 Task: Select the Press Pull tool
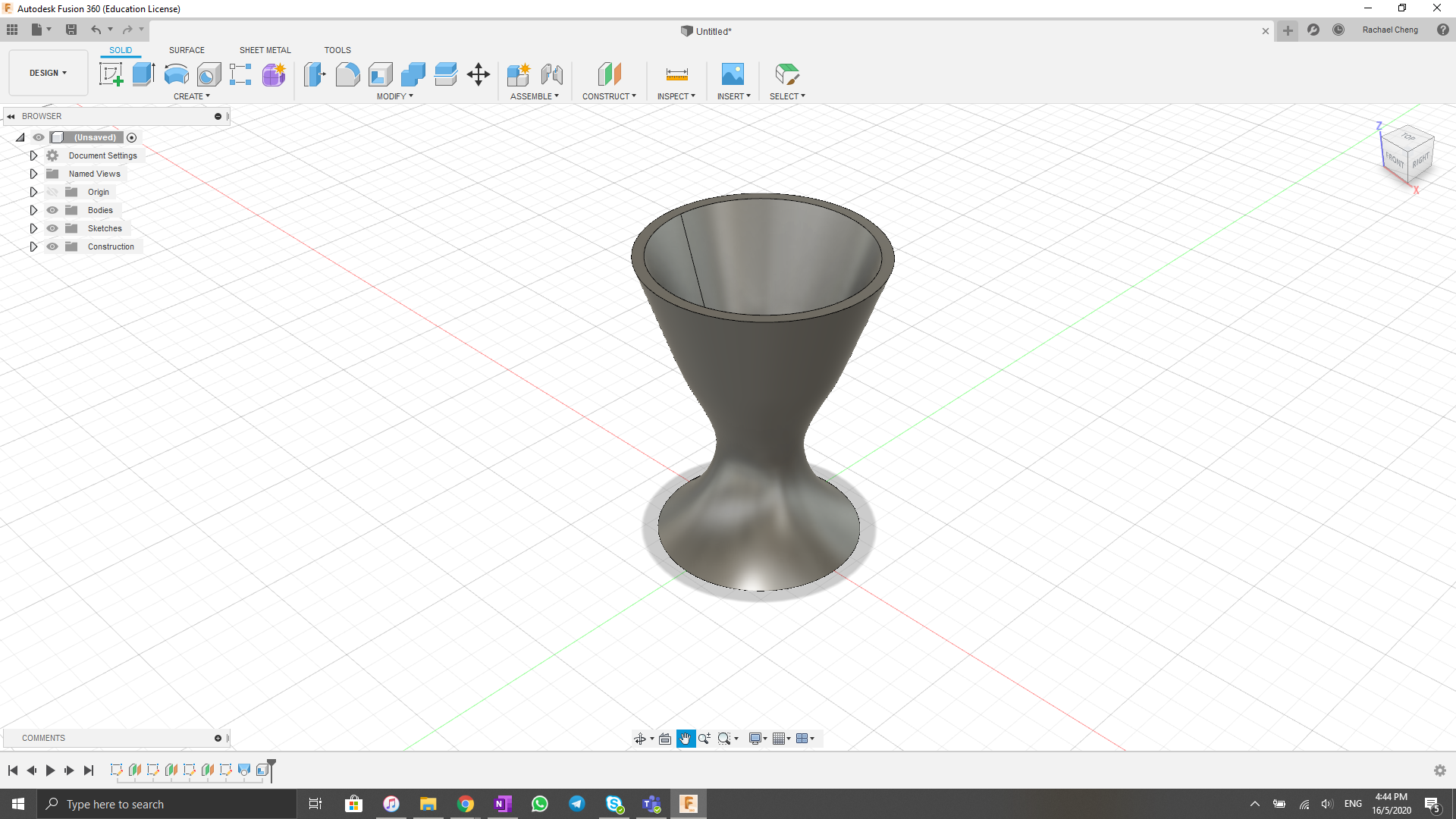[x=315, y=74]
